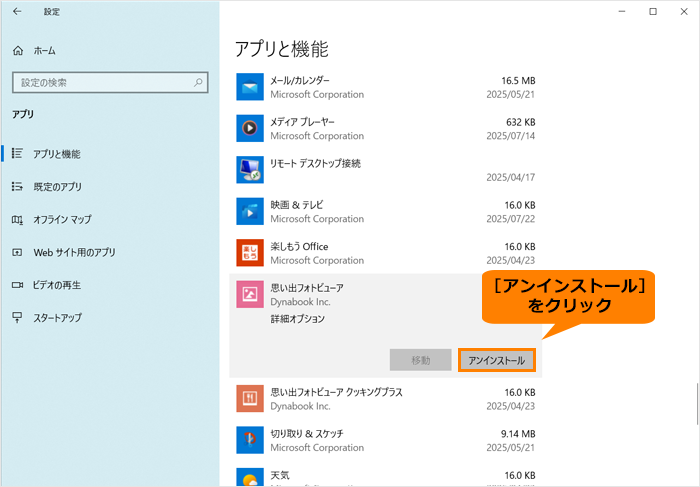Open ビデオの再生 settings

[x=57, y=285]
